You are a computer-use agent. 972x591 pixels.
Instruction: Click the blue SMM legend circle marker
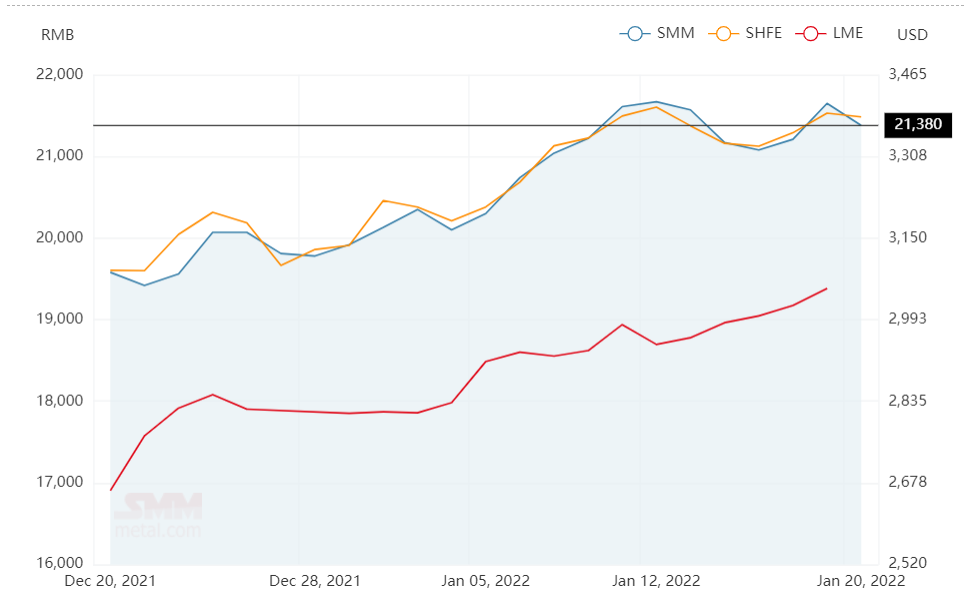tap(635, 33)
